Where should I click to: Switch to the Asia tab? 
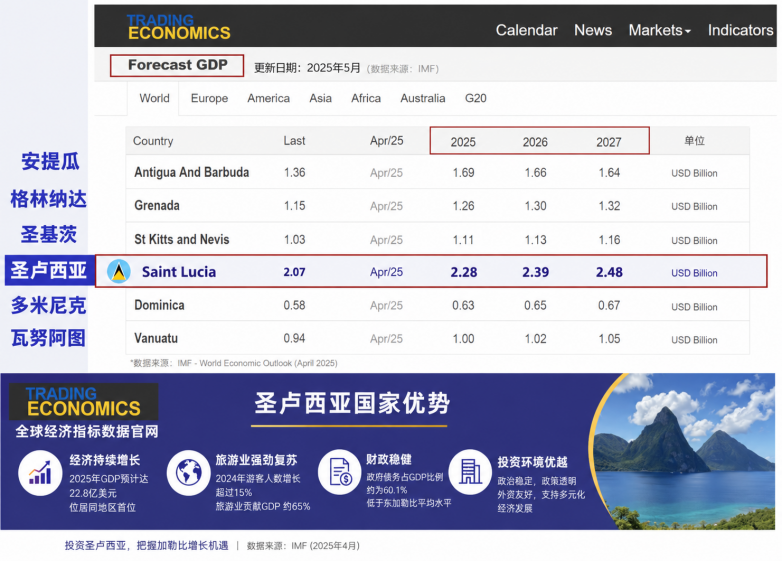coord(320,98)
